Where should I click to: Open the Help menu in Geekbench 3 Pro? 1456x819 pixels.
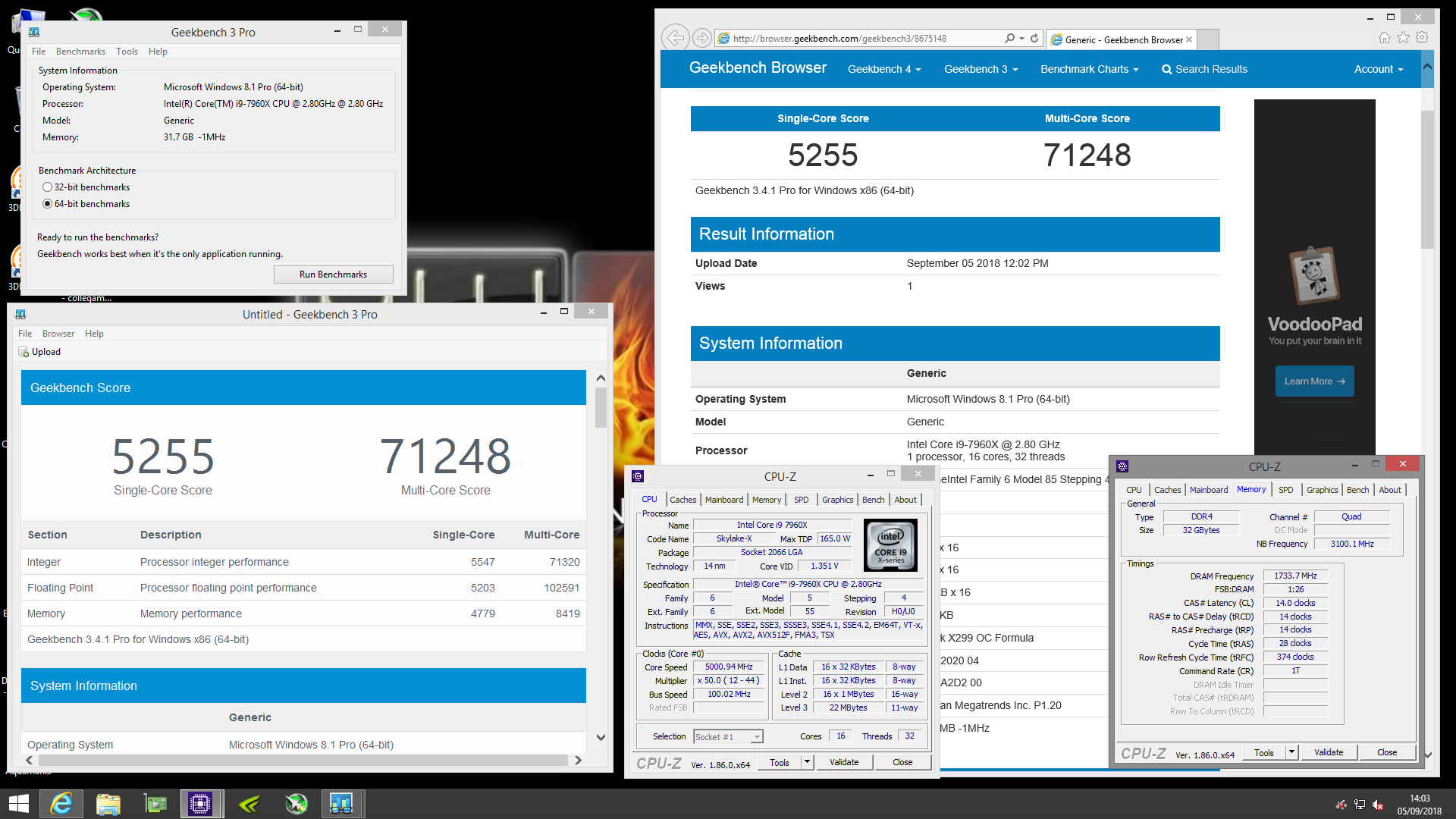(158, 52)
